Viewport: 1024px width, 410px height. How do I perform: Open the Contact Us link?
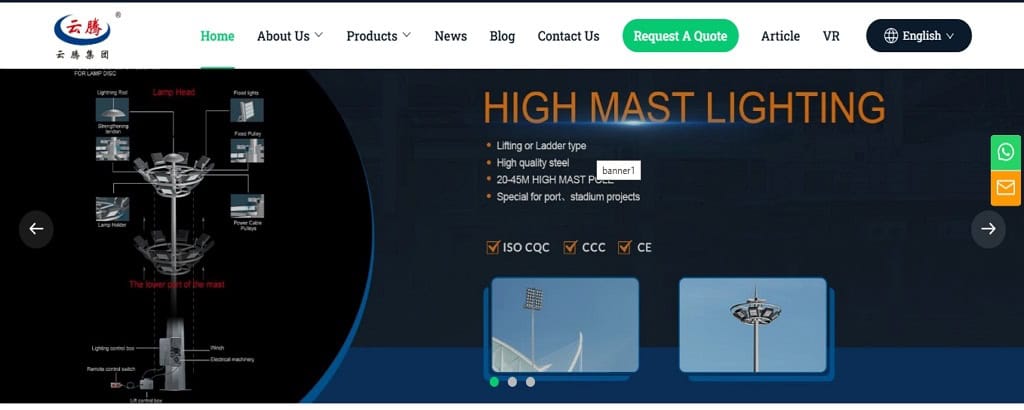(568, 36)
